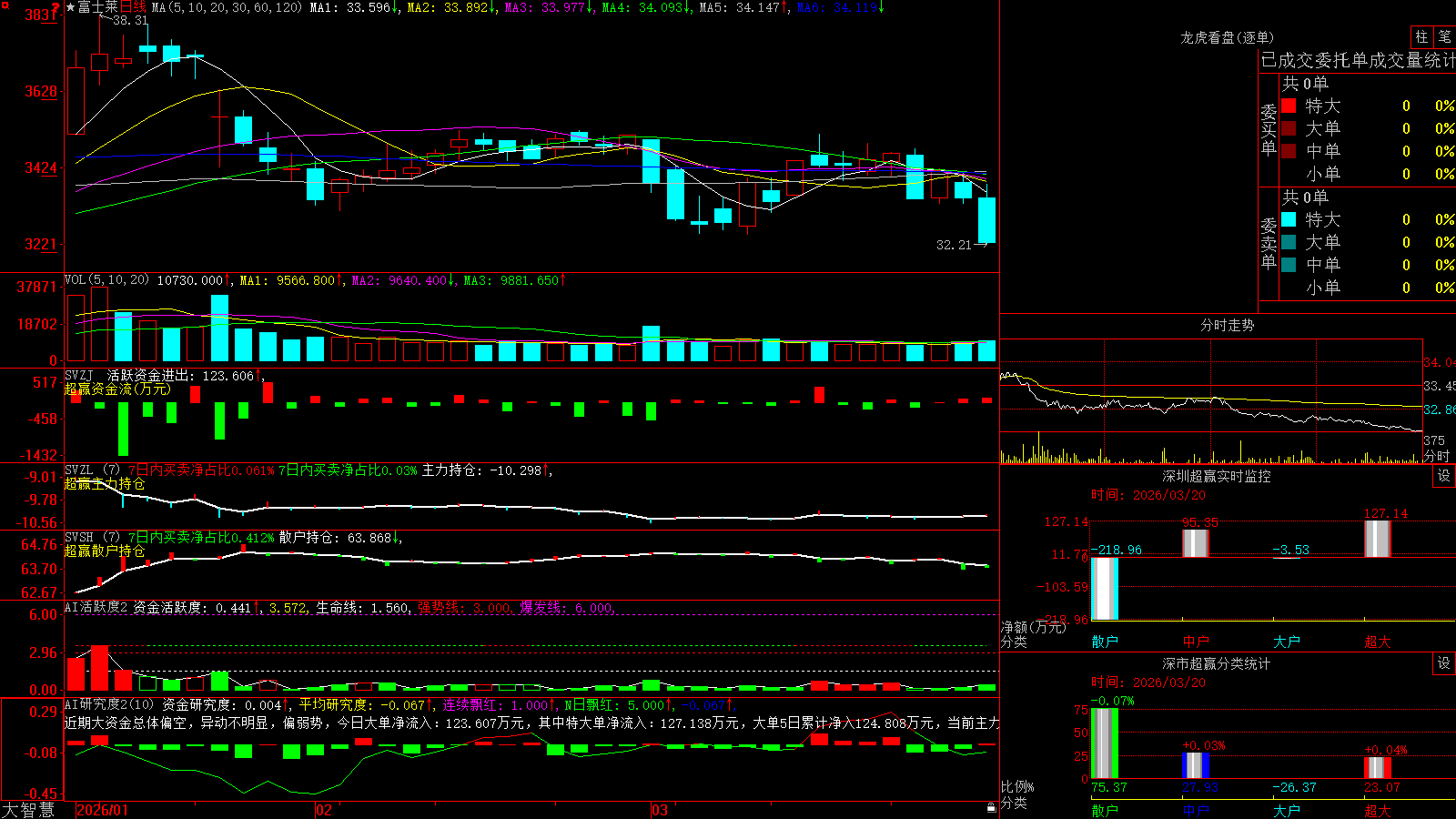Image resolution: width=1456 pixels, height=819 pixels.
Task: Click the 大户 category label in 深市超赢分类统计
Action: [1287, 811]
